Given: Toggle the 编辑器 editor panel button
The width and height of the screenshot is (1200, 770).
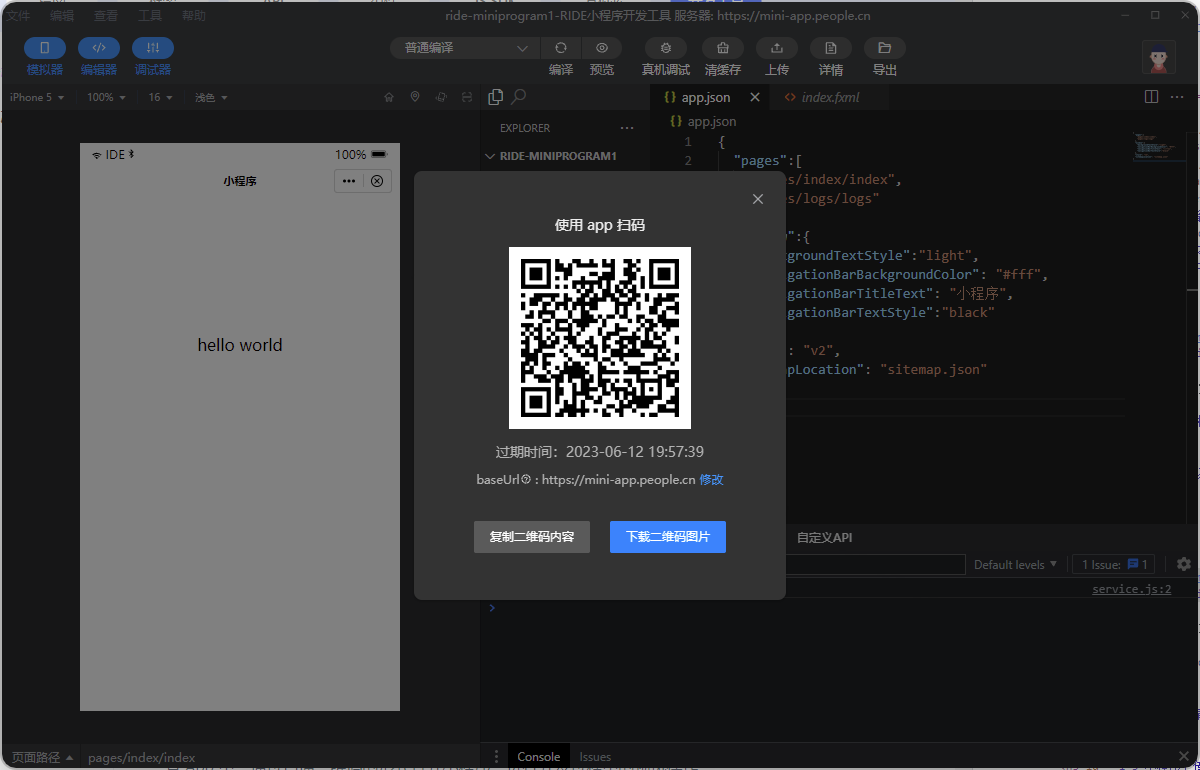Looking at the screenshot, I should pos(99,48).
